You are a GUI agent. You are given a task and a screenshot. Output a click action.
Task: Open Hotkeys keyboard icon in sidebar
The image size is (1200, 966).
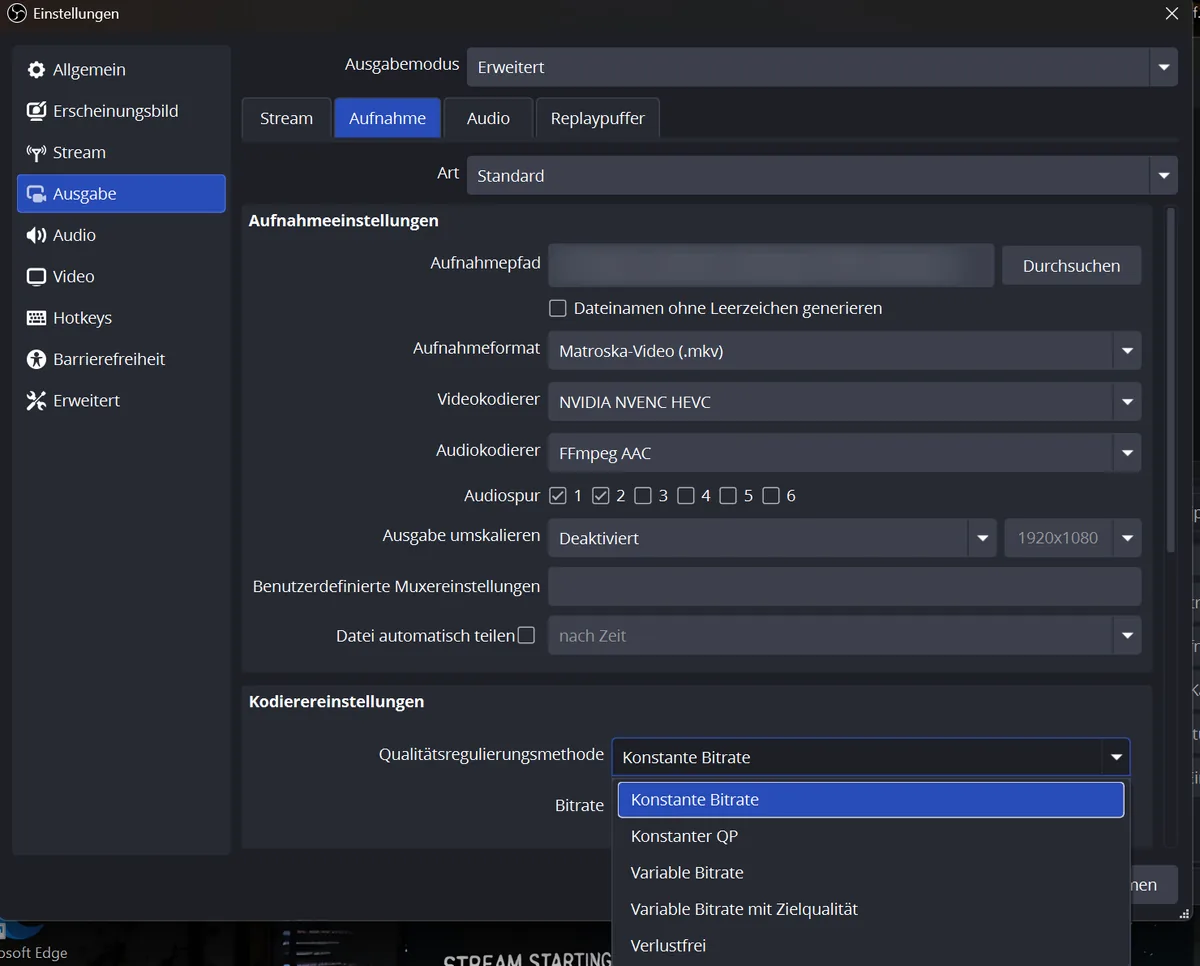click(36, 318)
